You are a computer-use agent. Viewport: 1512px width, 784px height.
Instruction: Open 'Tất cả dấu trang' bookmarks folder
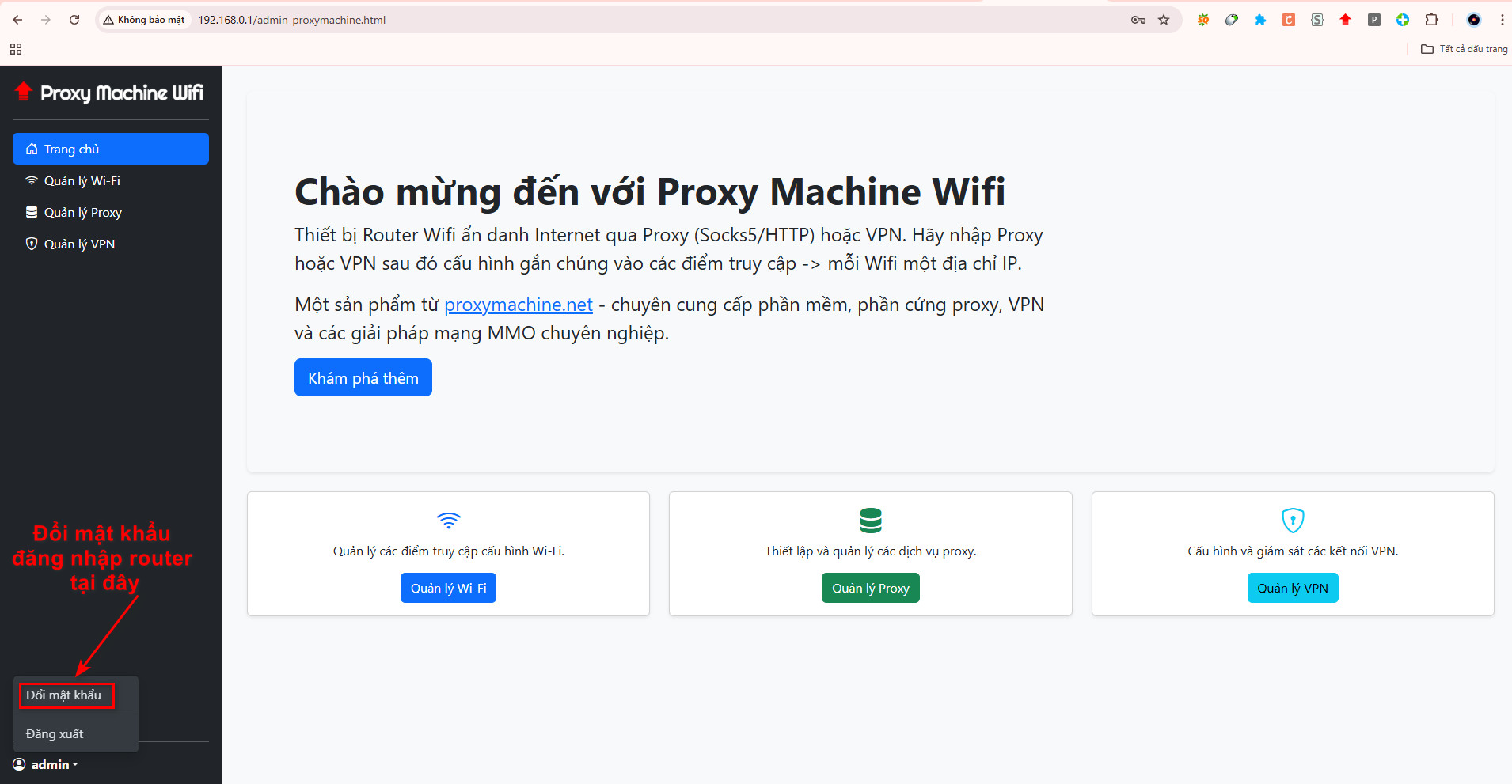click(x=1465, y=49)
